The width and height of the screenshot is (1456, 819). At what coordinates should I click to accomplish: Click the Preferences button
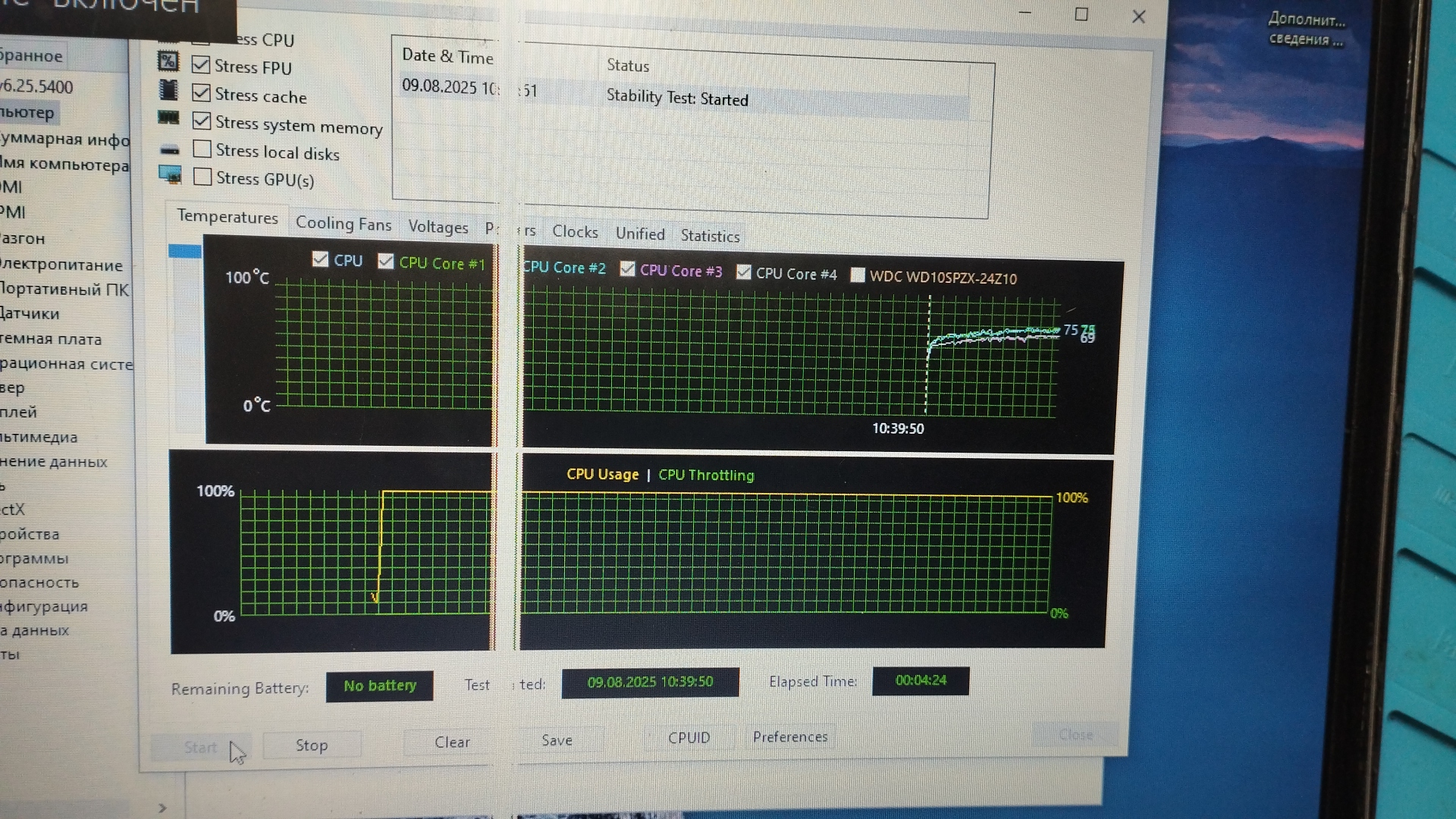click(789, 737)
